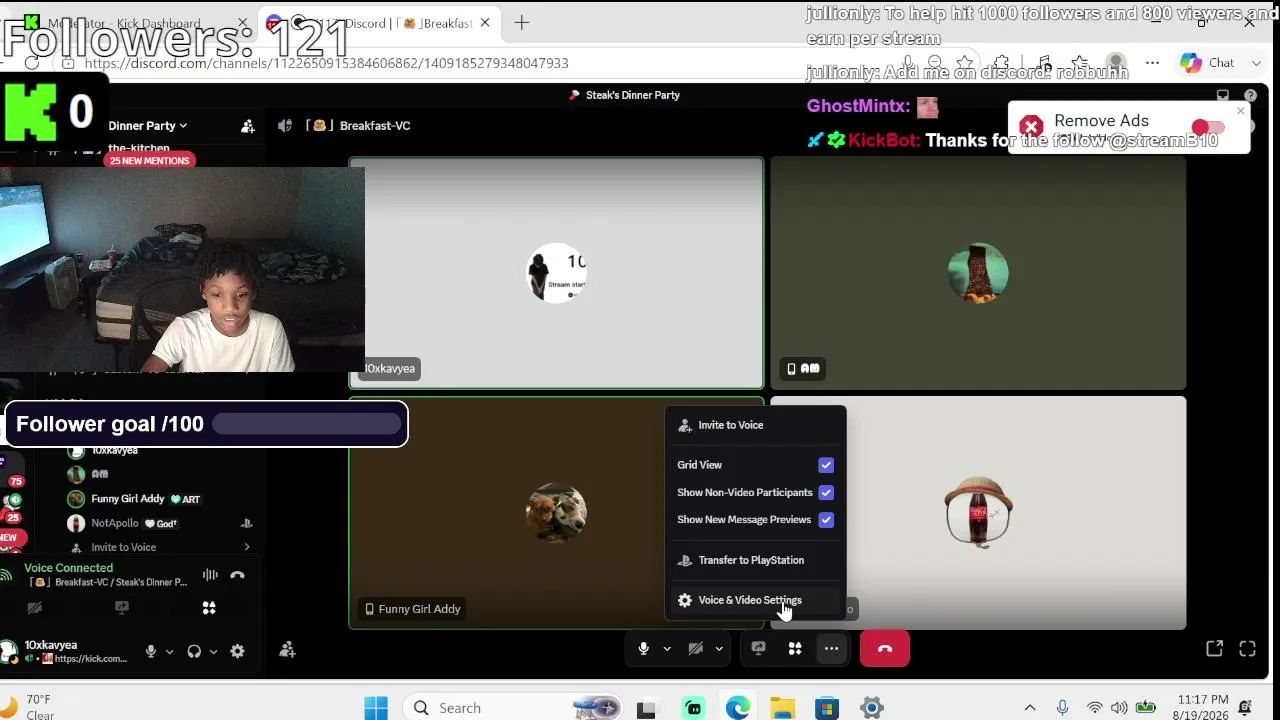The image size is (1280, 720).
Task: Share screen from the Voice Connected panel
Action: (x=122, y=608)
